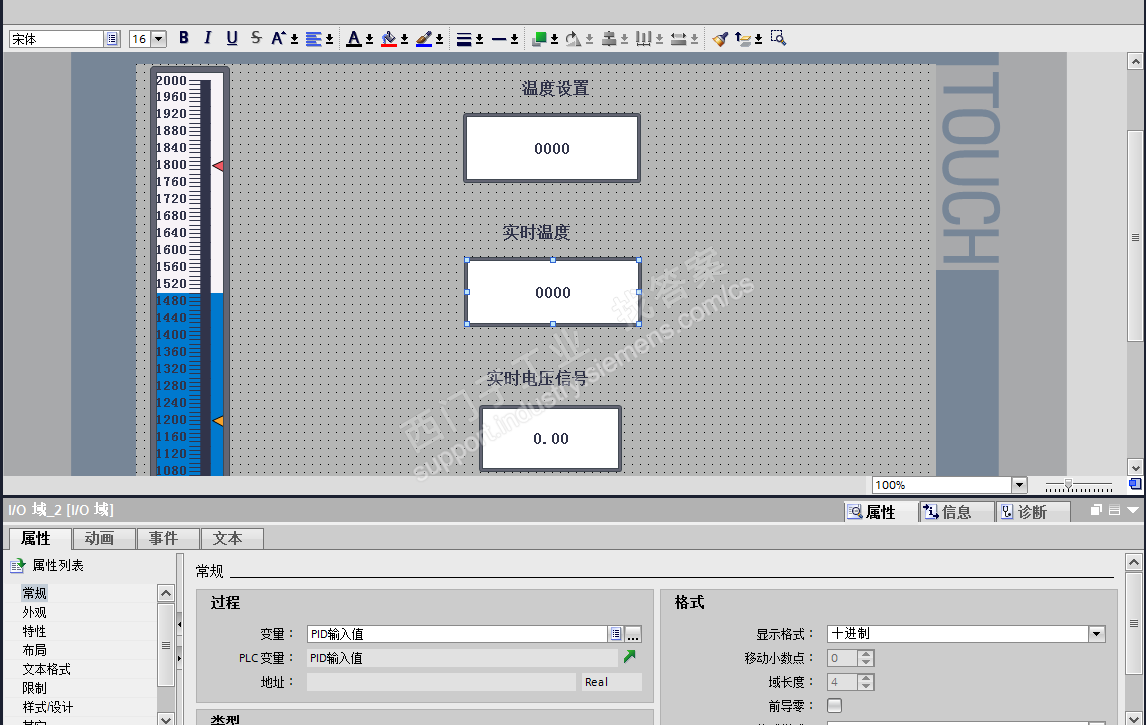The width and height of the screenshot is (1146, 725).
Task: Click the zoom selection magnifier icon
Action: click(778, 38)
